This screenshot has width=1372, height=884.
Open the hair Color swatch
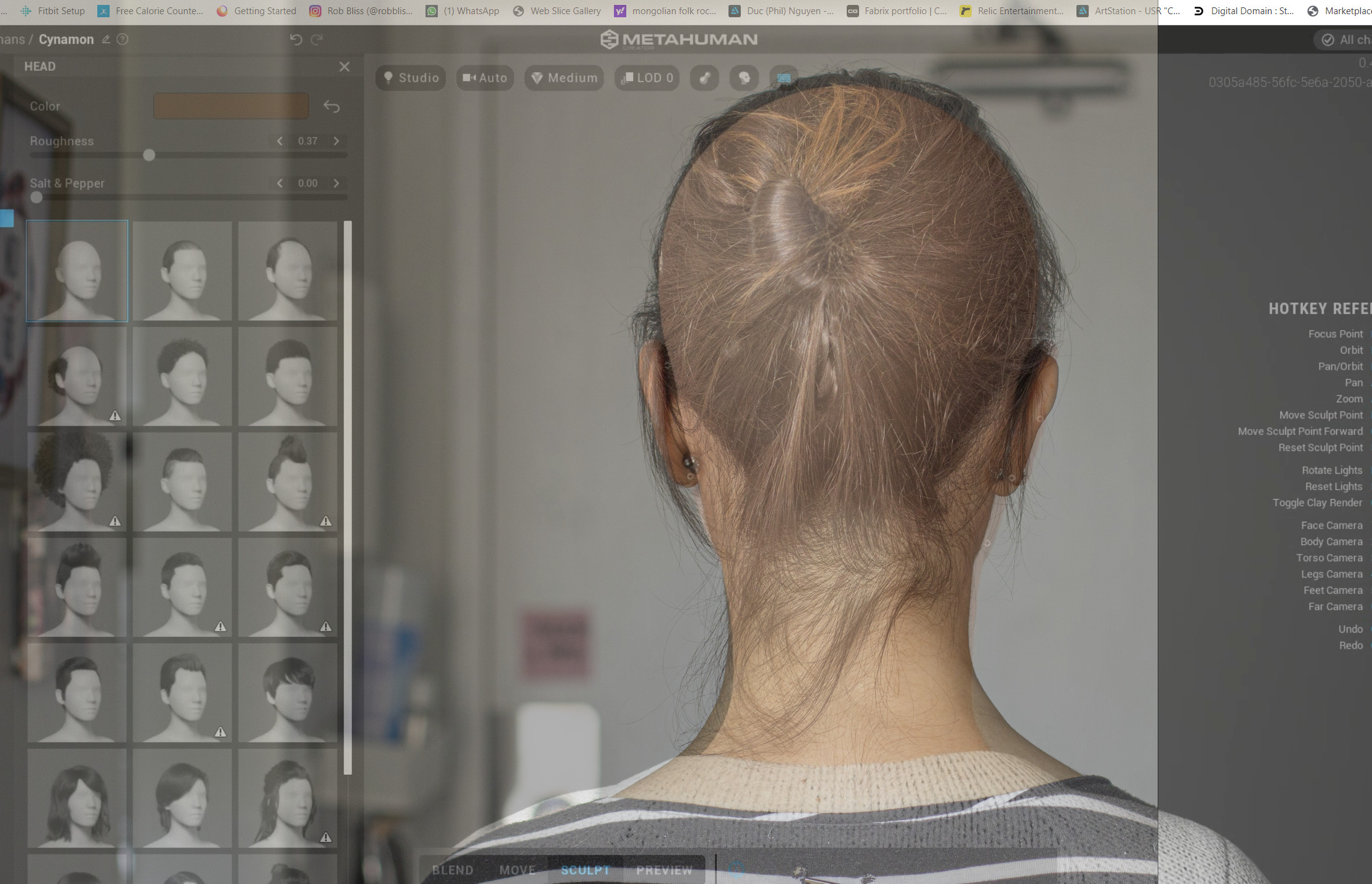(x=231, y=106)
